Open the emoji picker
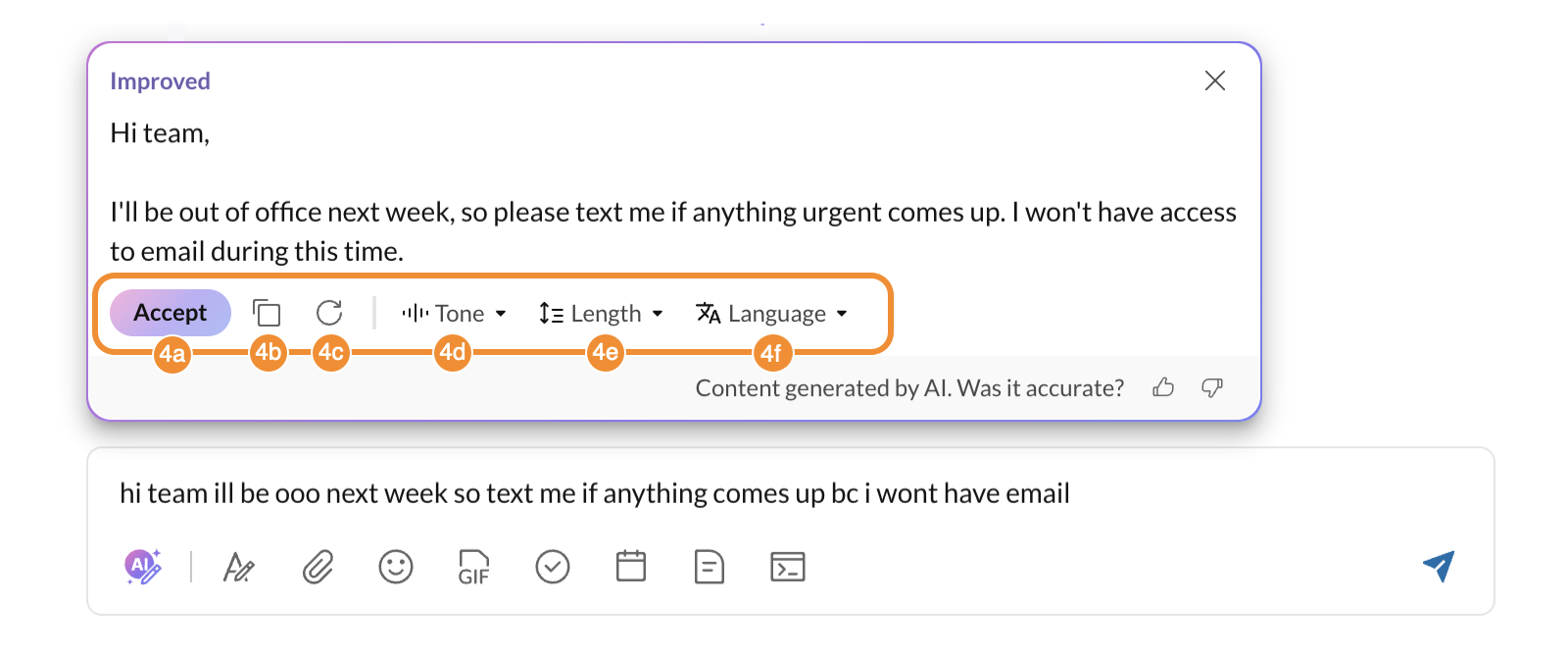The width and height of the screenshot is (1568, 655). pos(396,566)
